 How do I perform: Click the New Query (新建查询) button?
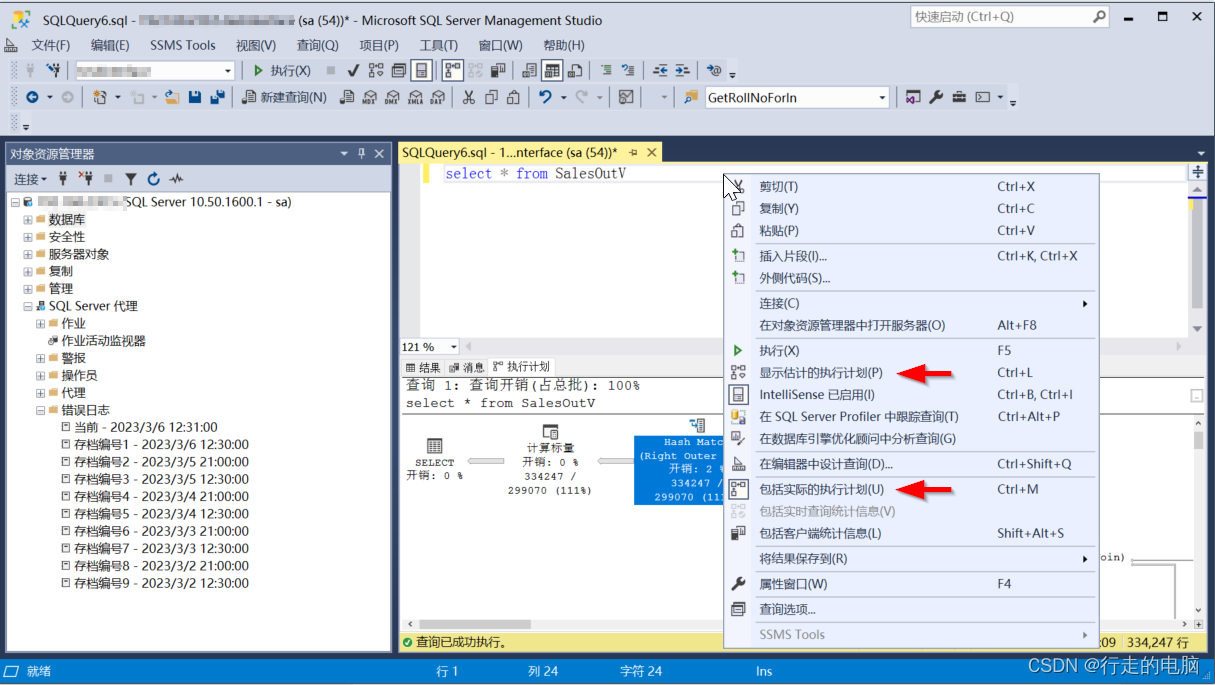pyautogui.click(x=286, y=97)
